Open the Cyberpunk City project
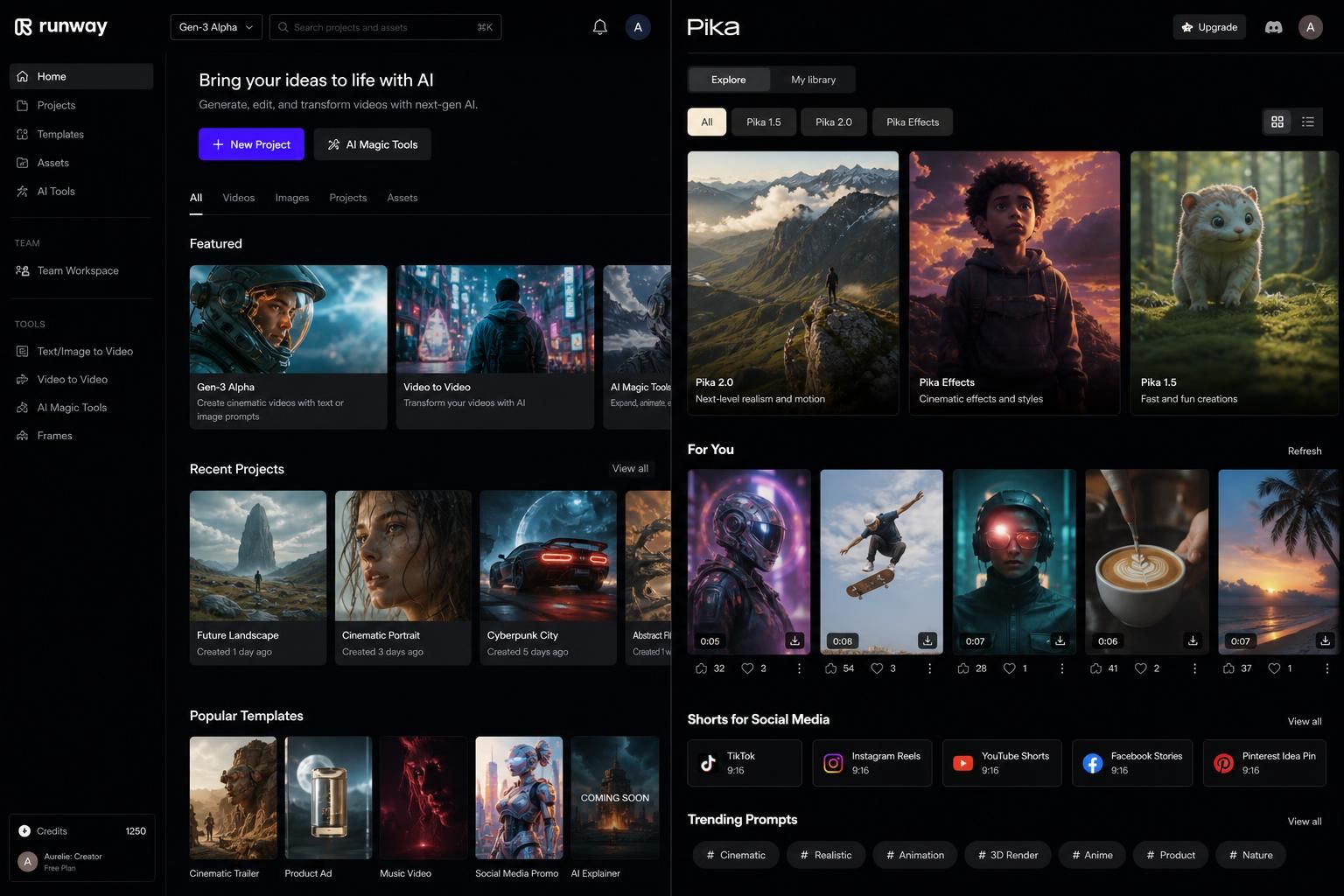This screenshot has width=1344, height=896. [549, 577]
